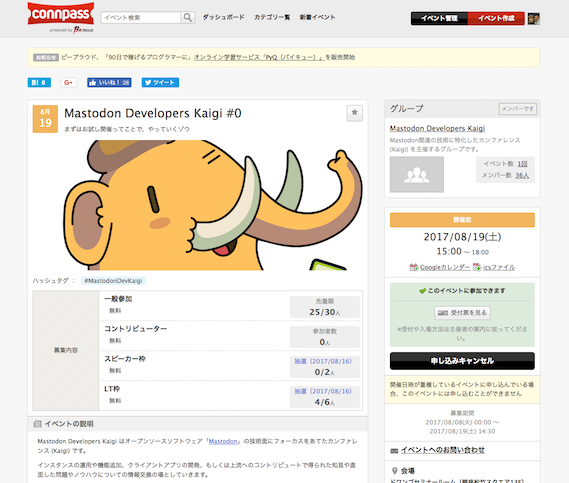Click the 4/6人 LT count
Image resolution: width=569 pixels, height=483 pixels.
[x=324, y=402]
